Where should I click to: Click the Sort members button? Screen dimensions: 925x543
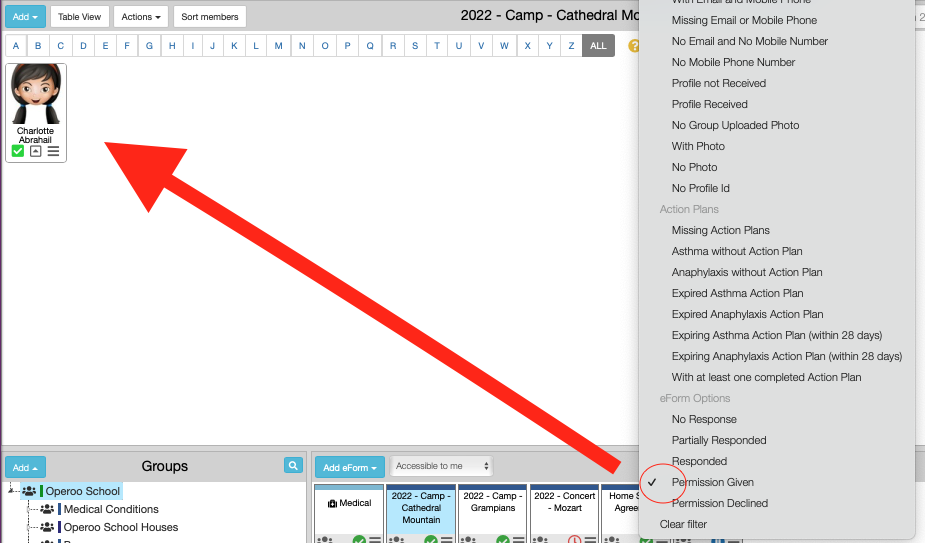(209, 17)
